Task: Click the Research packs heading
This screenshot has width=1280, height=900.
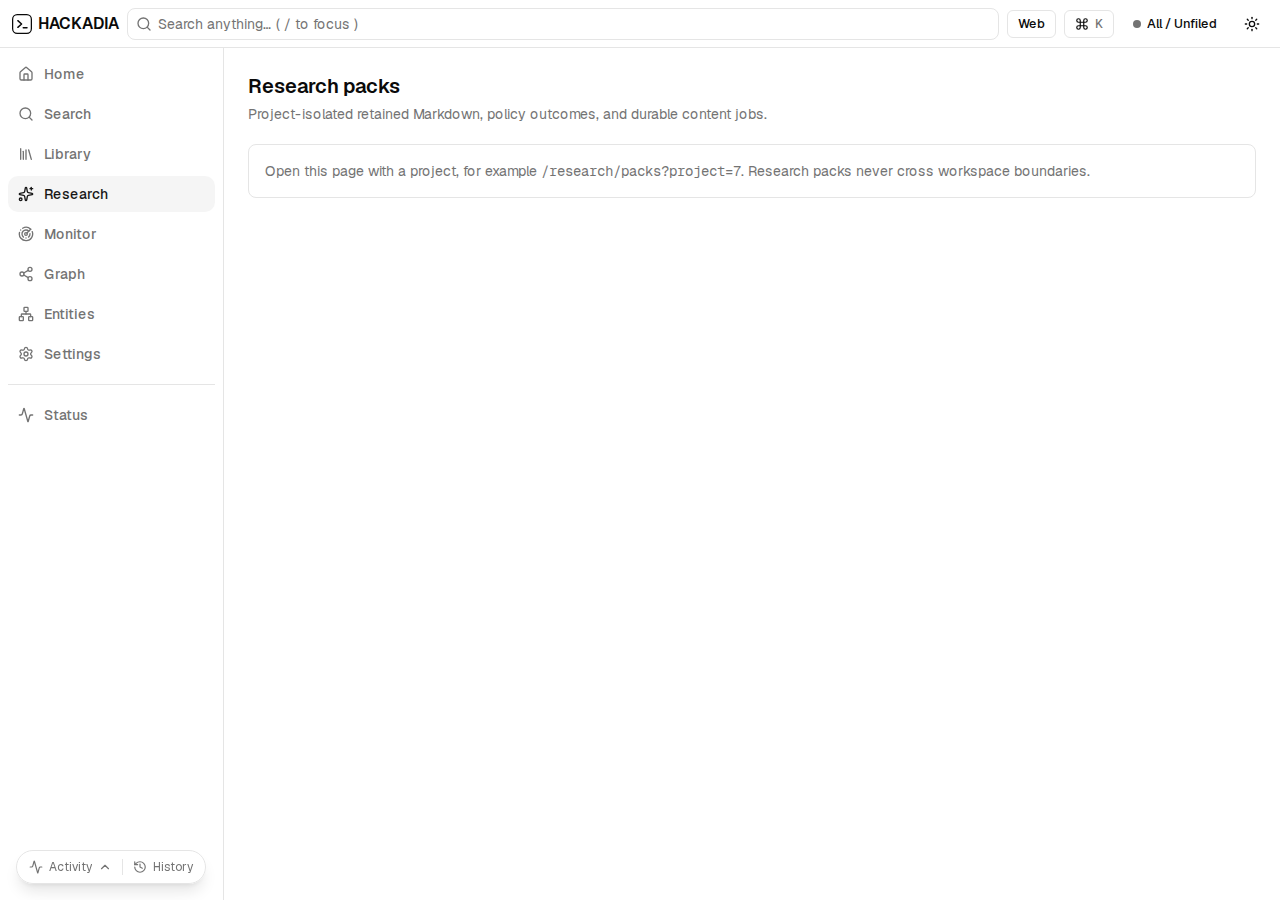Action: click(324, 86)
